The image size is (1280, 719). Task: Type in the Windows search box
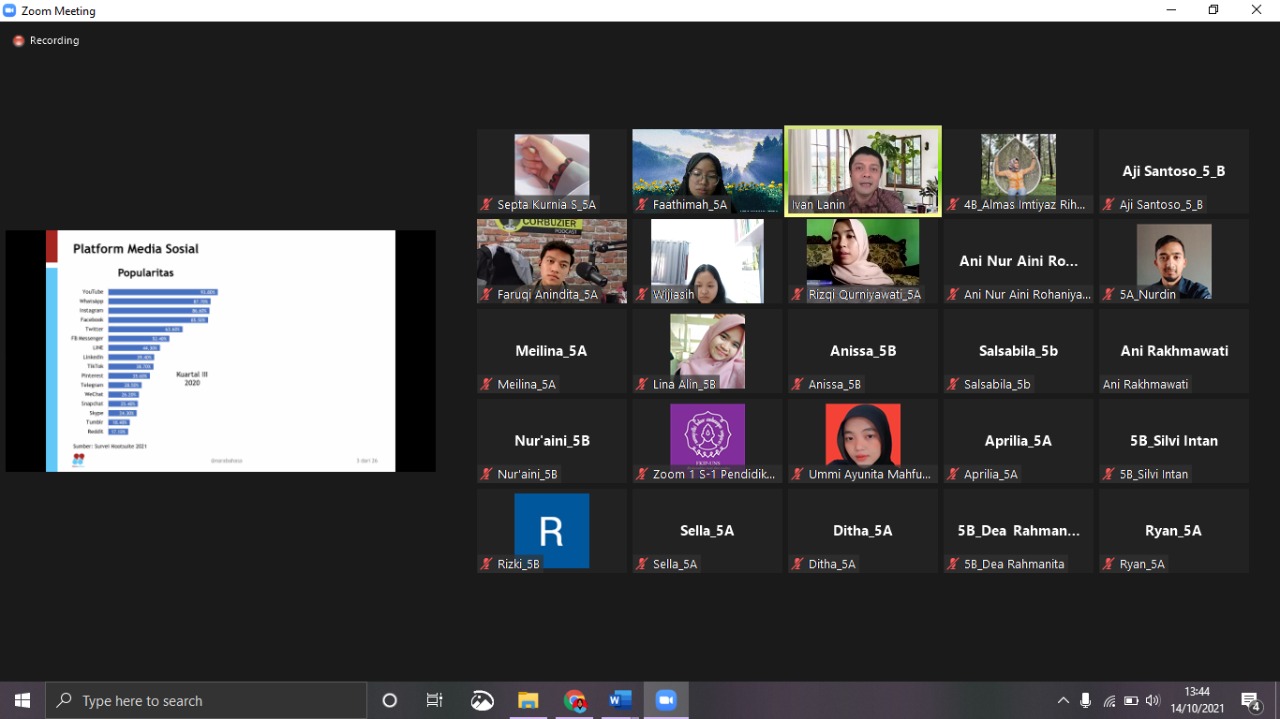pyautogui.click(x=210, y=700)
